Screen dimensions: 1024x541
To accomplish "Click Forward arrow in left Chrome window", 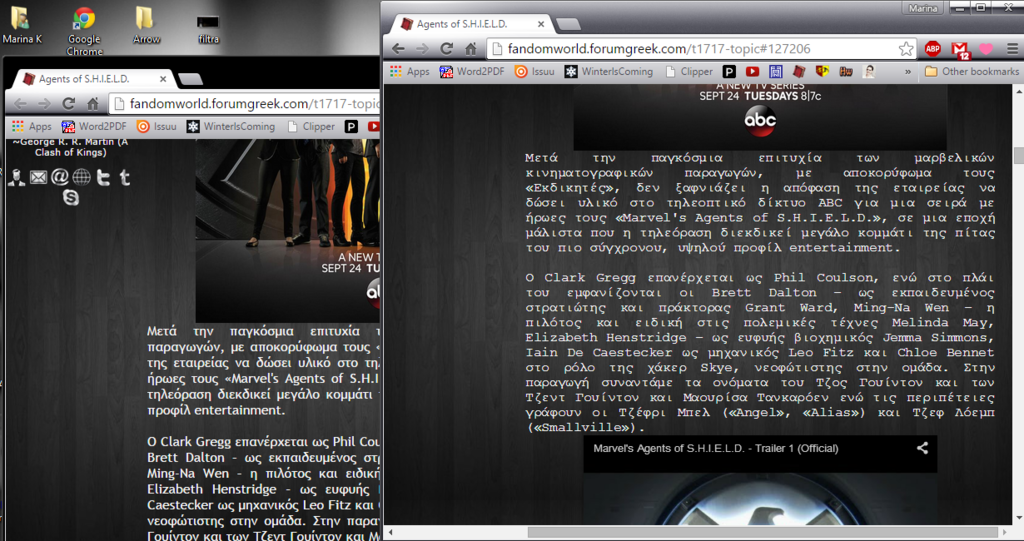I will [x=44, y=104].
